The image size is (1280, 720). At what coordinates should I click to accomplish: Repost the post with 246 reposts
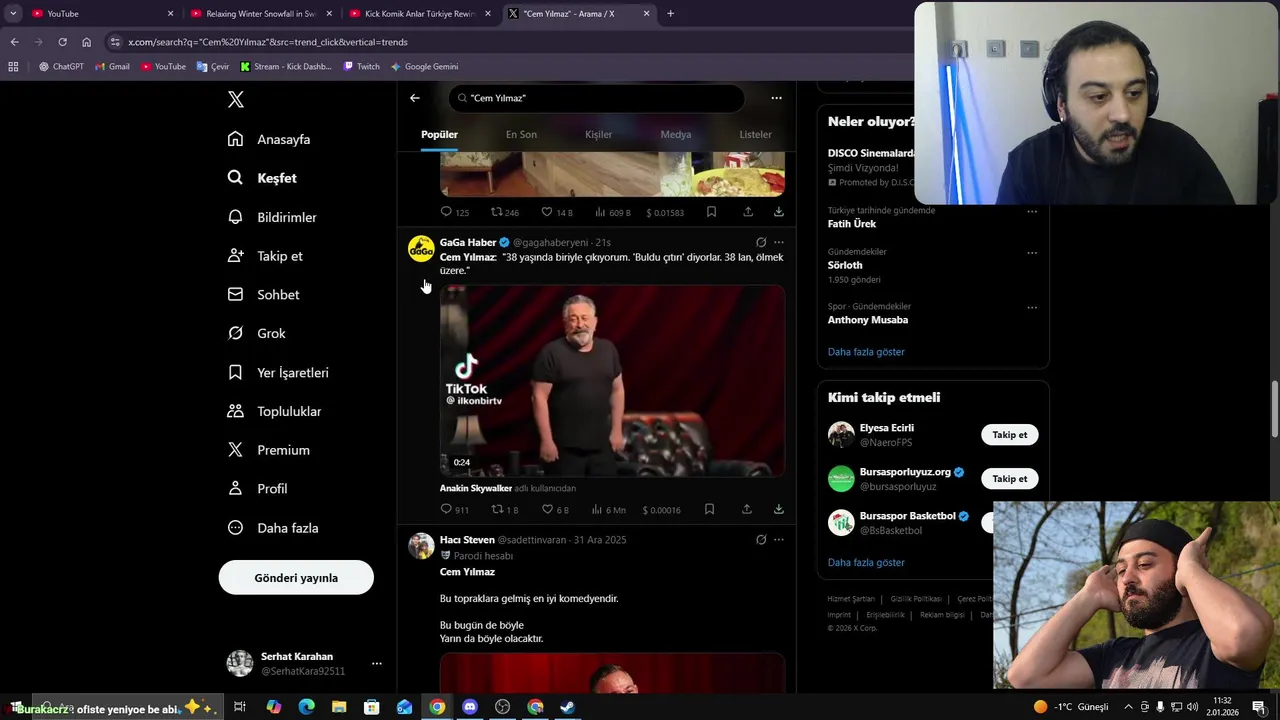(x=505, y=212)
